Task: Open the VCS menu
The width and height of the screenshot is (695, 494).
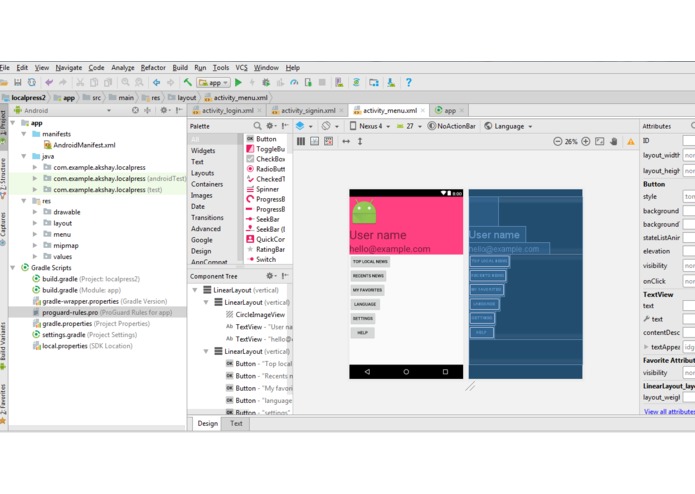Action: [x=242, y=68]
